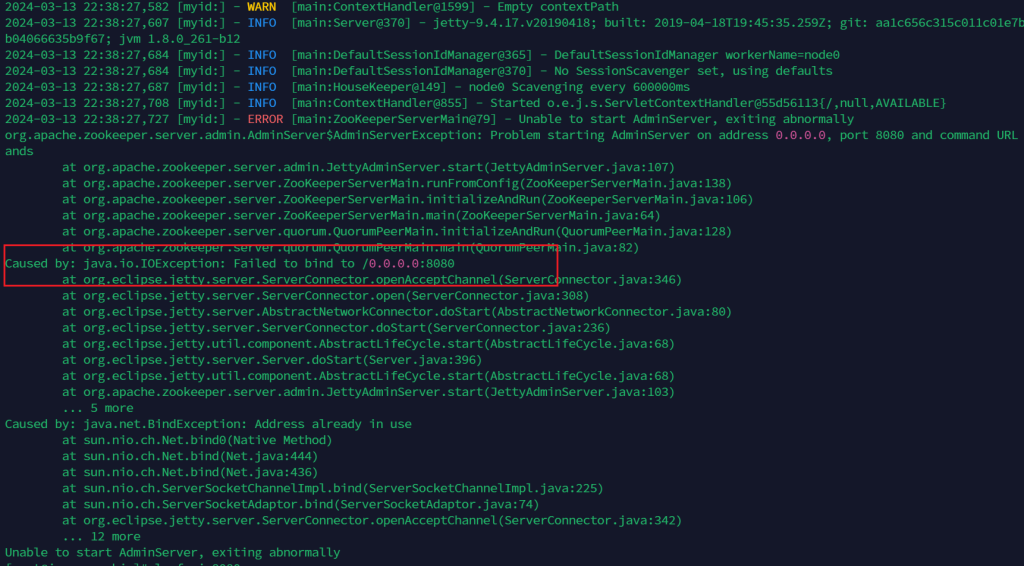Click the red ERROR log level label
Screen dimensions: 1024x566
(x=265, y=119)
